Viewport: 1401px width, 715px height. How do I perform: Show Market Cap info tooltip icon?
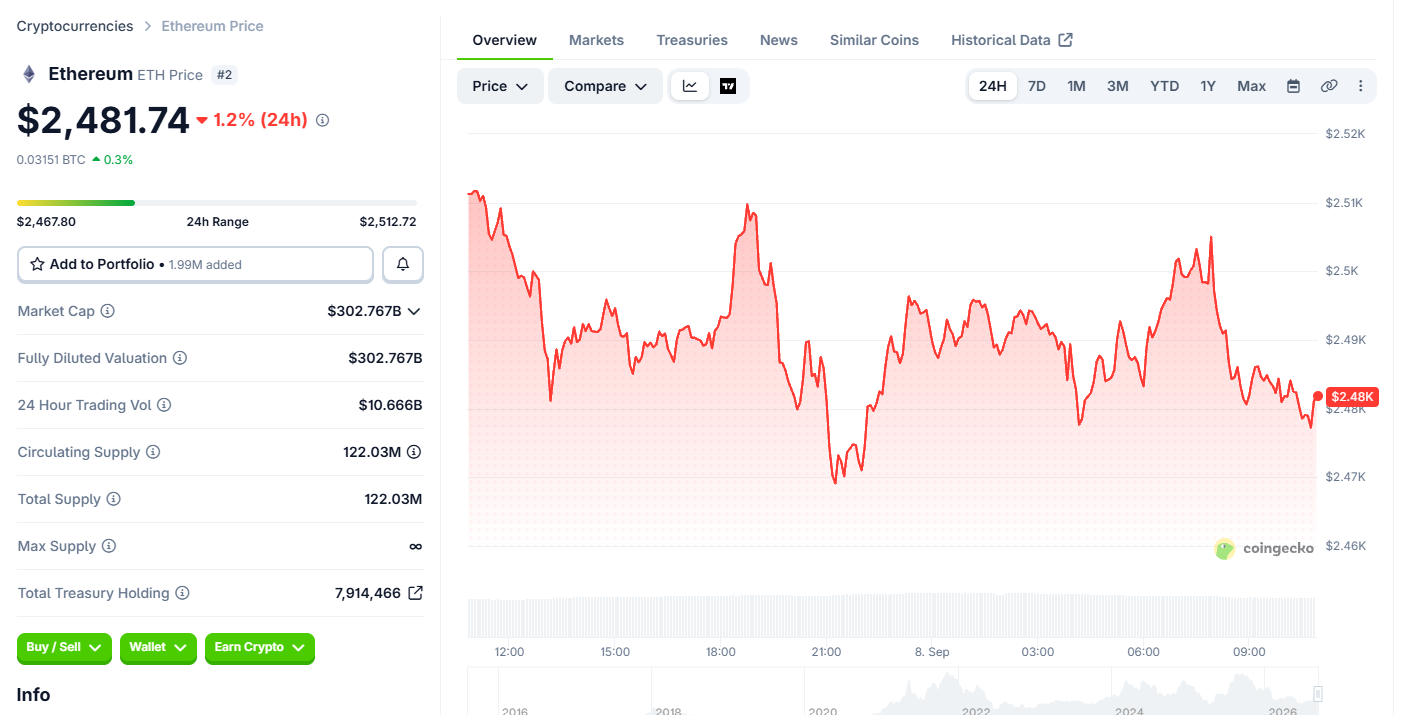coord(108,311)
